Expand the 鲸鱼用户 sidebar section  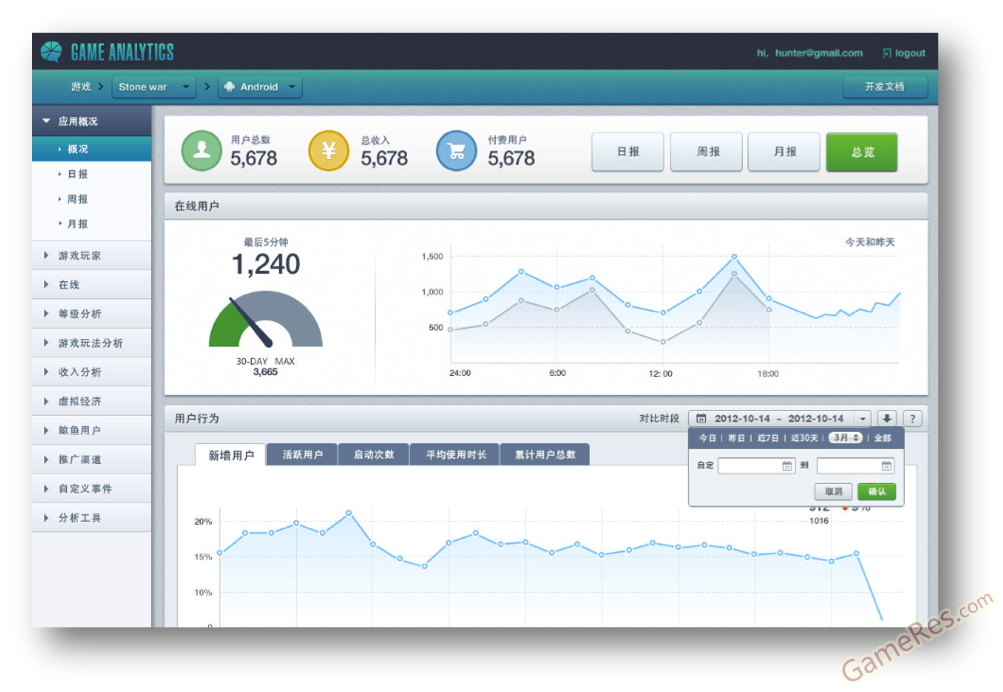(91, 430)
